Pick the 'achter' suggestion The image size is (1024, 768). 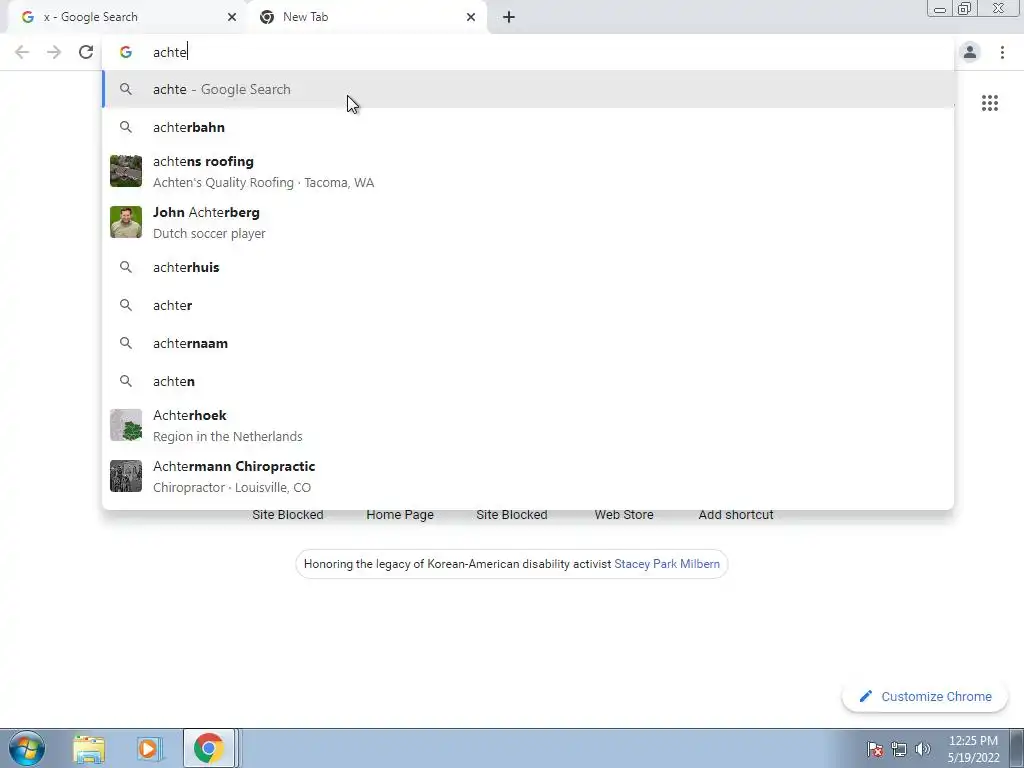[x=528, y=305]
